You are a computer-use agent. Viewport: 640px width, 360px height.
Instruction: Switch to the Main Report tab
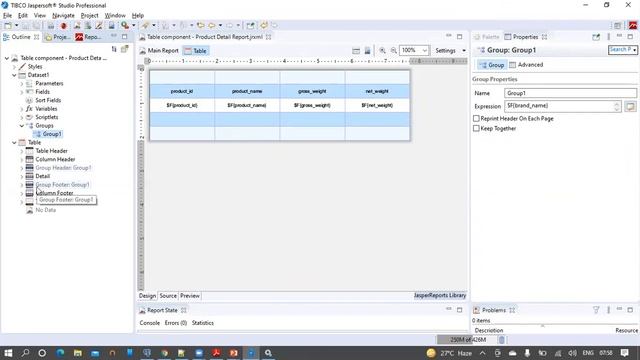[159, 51]
